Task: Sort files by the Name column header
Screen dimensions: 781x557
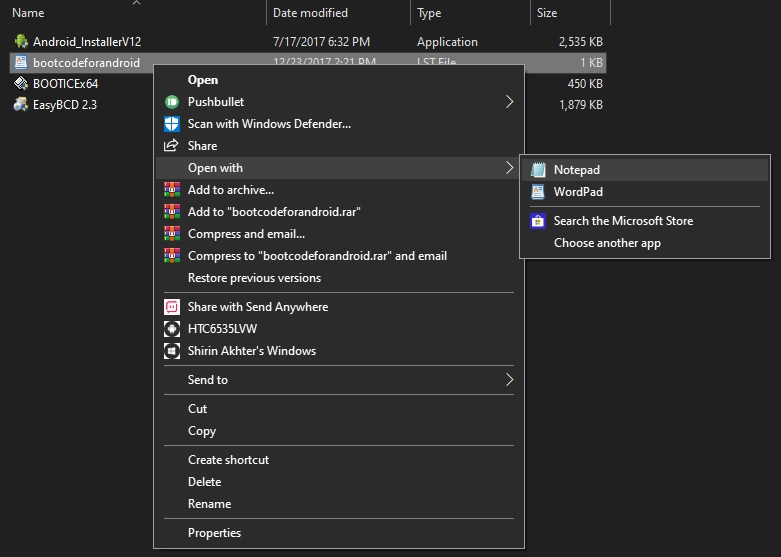Action: tap(28, 13)
